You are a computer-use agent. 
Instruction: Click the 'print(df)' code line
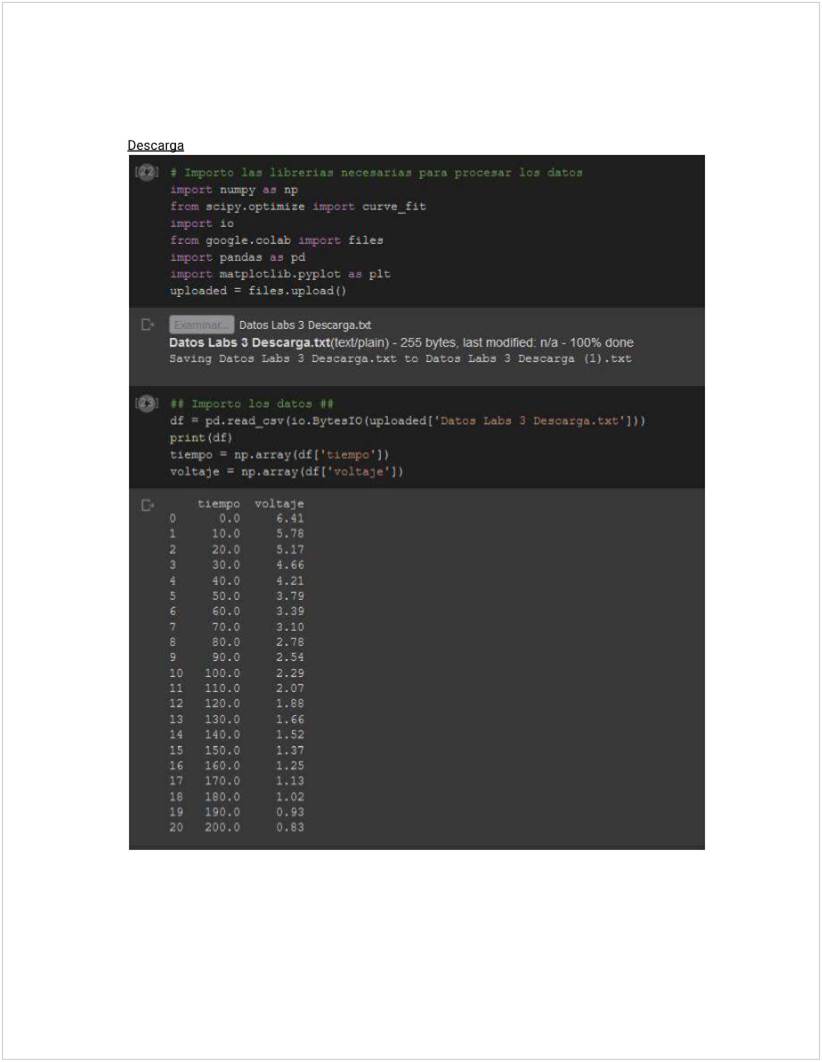click(200, 438)
